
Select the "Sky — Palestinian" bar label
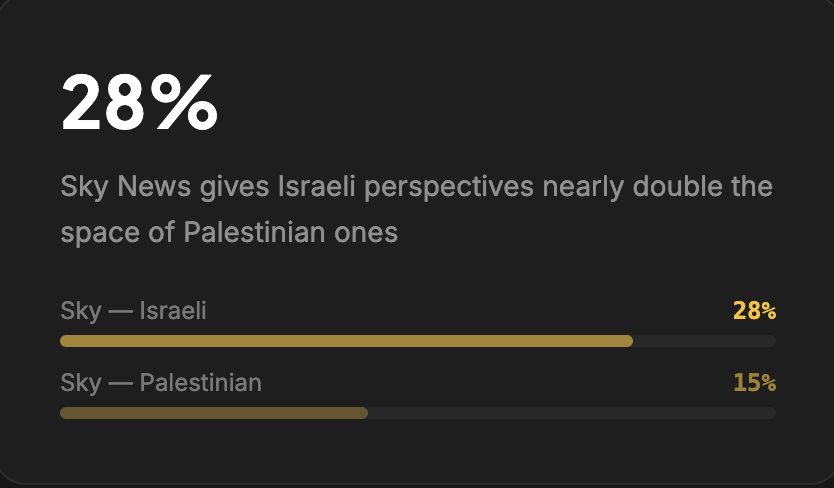click(x=161, y=383)
